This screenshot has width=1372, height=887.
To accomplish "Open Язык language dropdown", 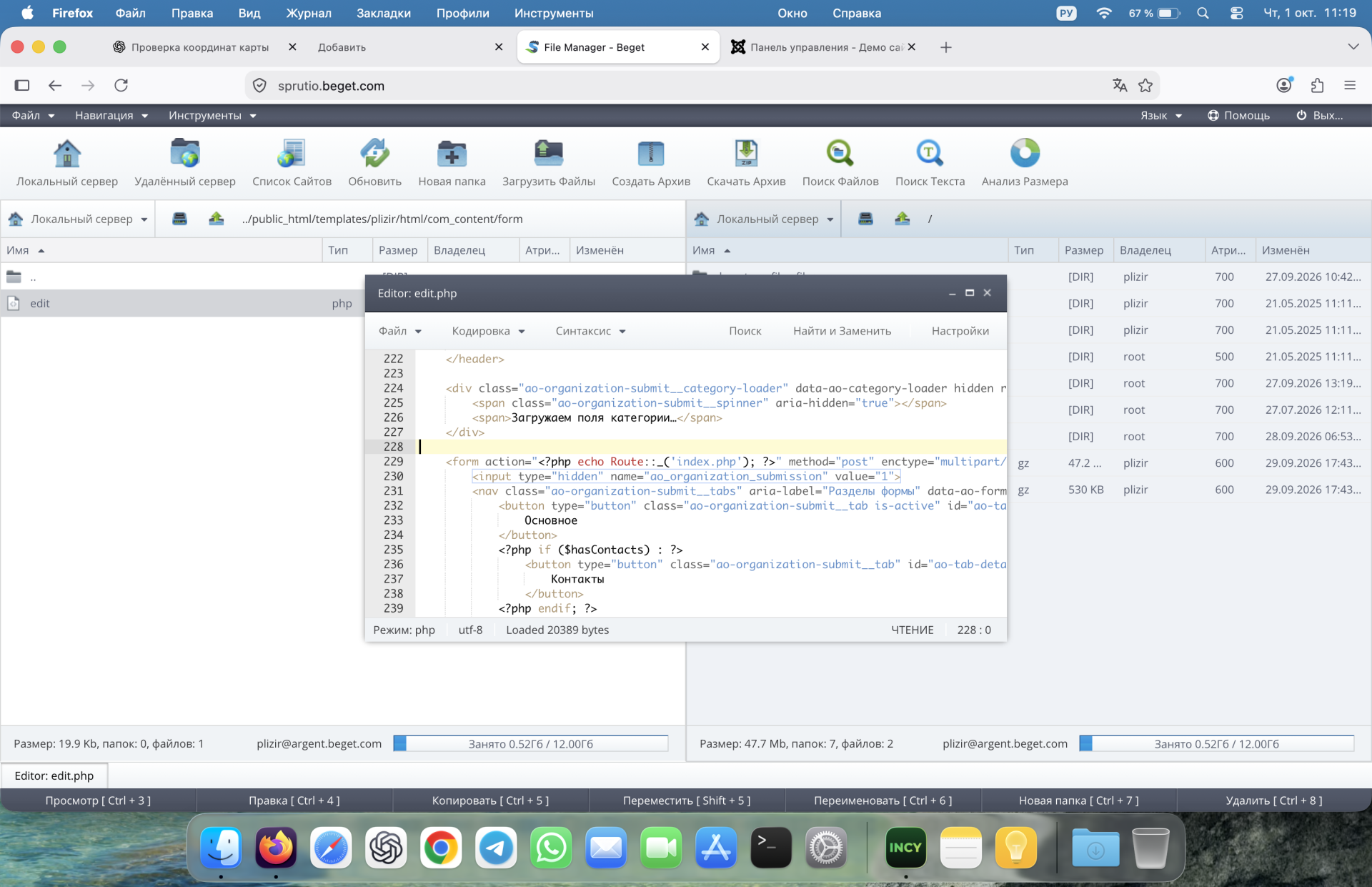I will [x=1160, y=115].
